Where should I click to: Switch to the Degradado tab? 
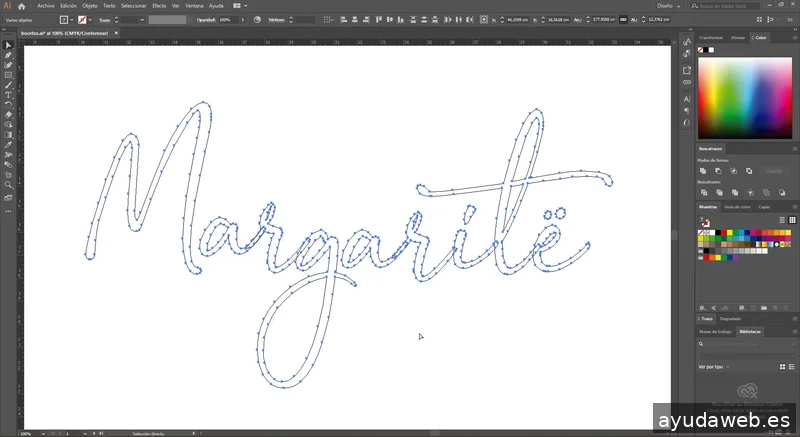coord(730,319)
